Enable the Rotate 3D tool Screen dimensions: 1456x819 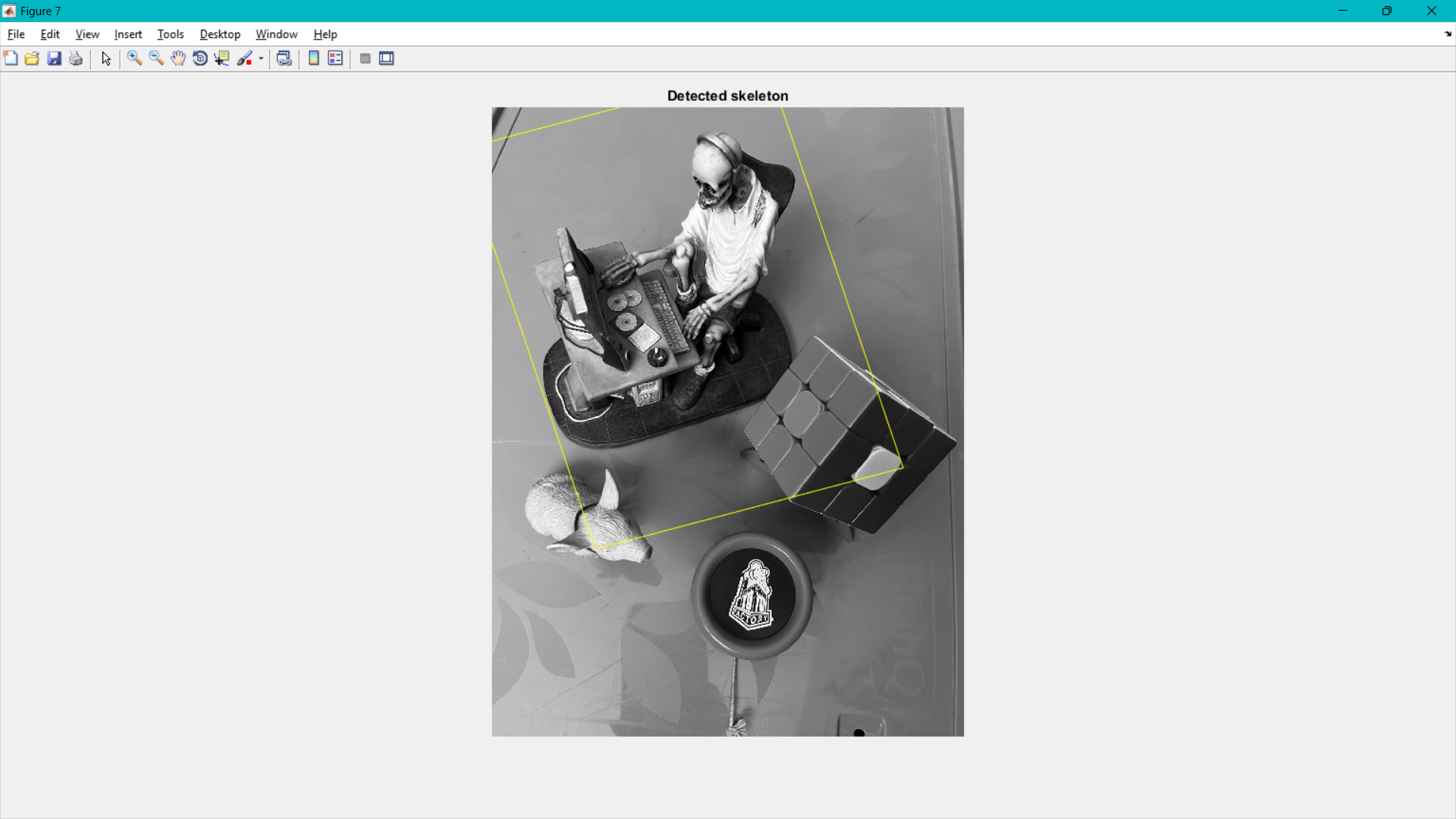pyautogui.click(x=200, y=58)
